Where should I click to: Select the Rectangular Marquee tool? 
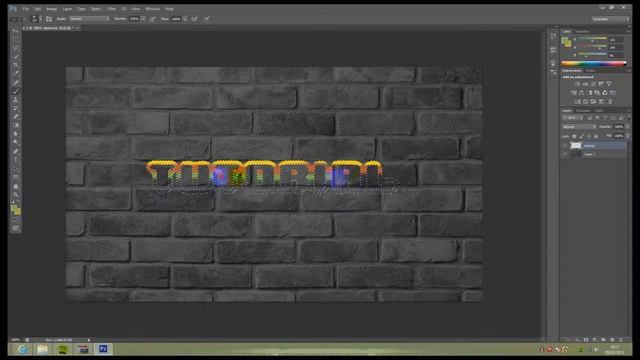tap(16, 40)
